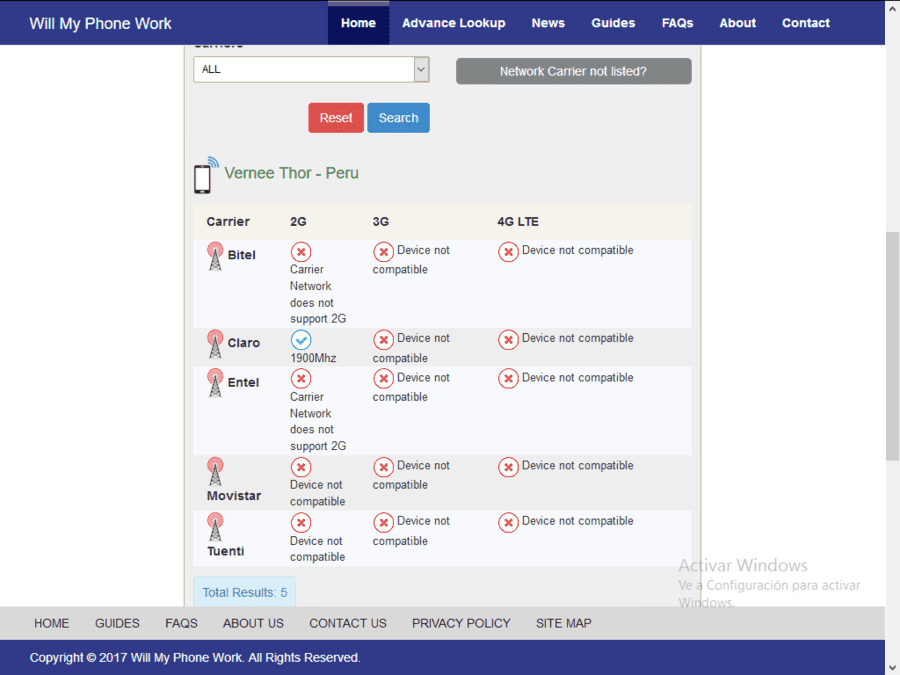Click the Will My Phone Work logo
The width and height of the screenshot is (900, 675).
(x=100, y=24)
